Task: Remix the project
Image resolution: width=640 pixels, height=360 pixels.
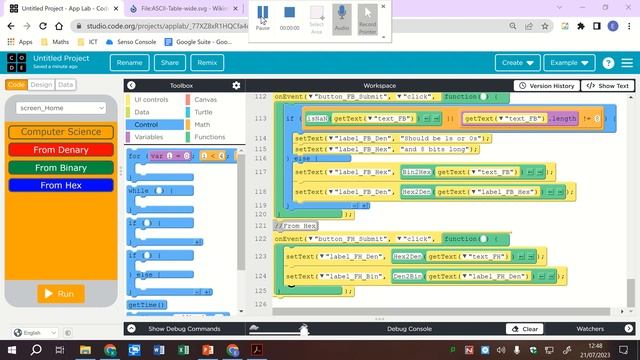Action: click(x=207, y=63)
